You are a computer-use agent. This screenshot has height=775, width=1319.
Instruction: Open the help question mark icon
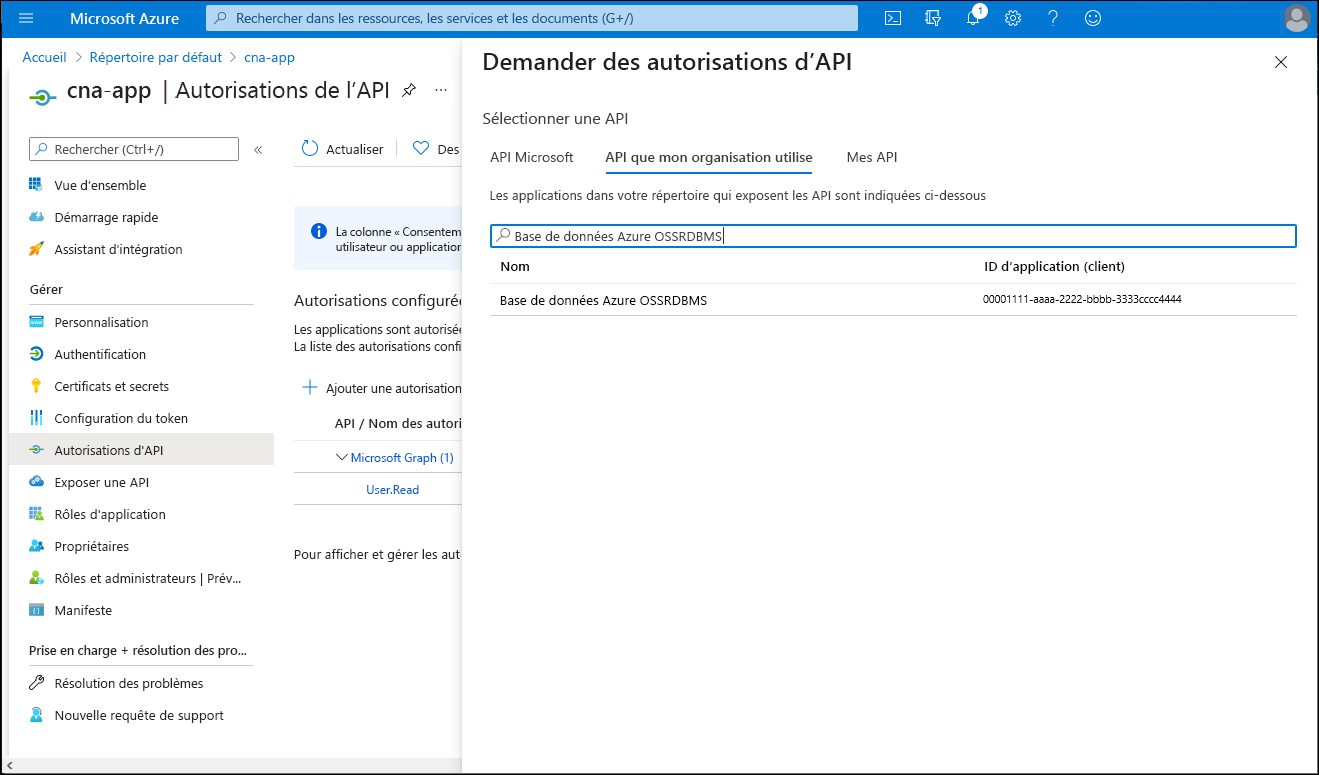[1053, 18]
